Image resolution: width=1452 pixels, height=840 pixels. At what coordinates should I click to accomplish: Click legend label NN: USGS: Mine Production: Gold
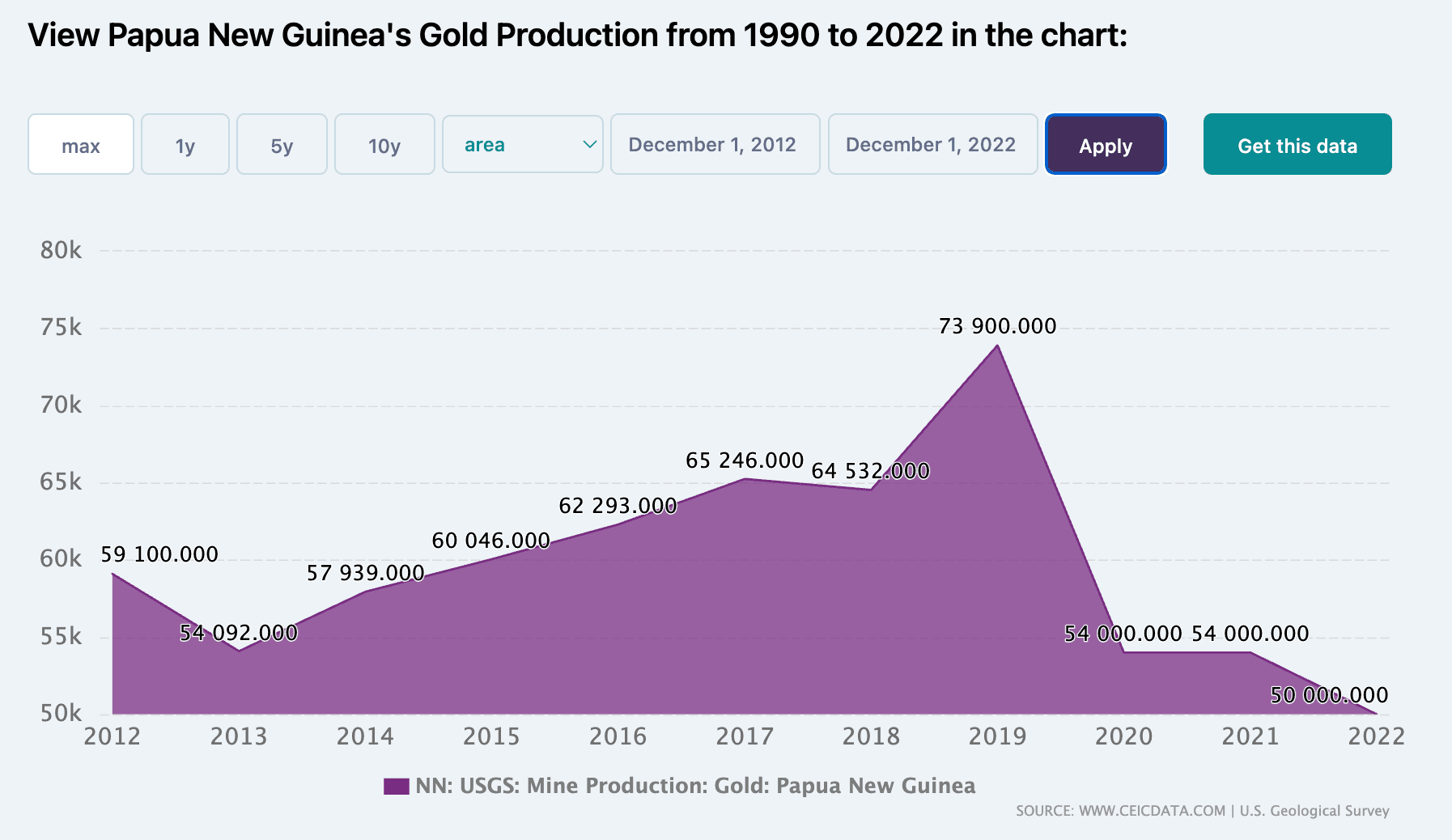(x=695, y=786)
